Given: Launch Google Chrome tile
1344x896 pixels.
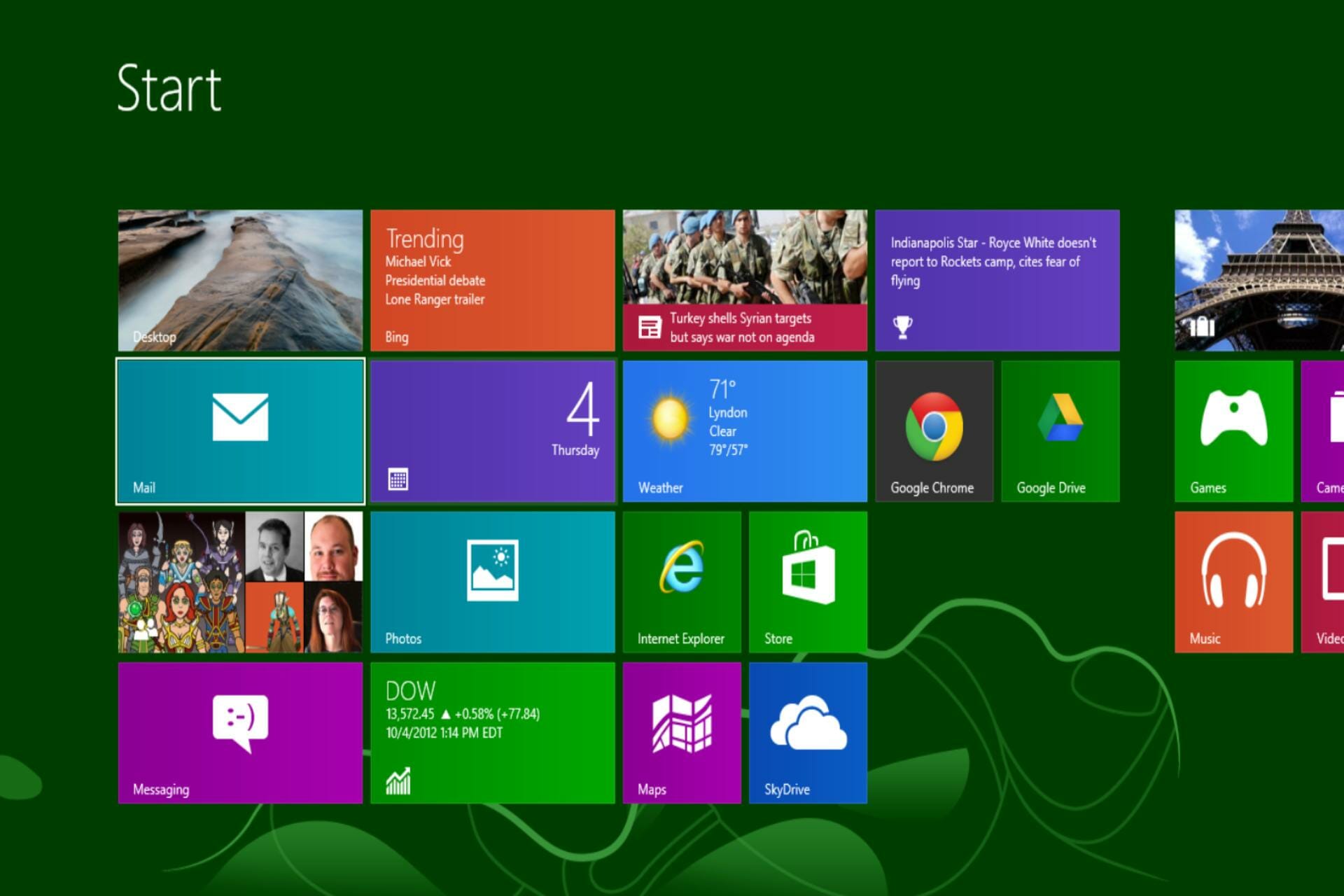Looking at the screenshot, I should click(x=934, y=431).
